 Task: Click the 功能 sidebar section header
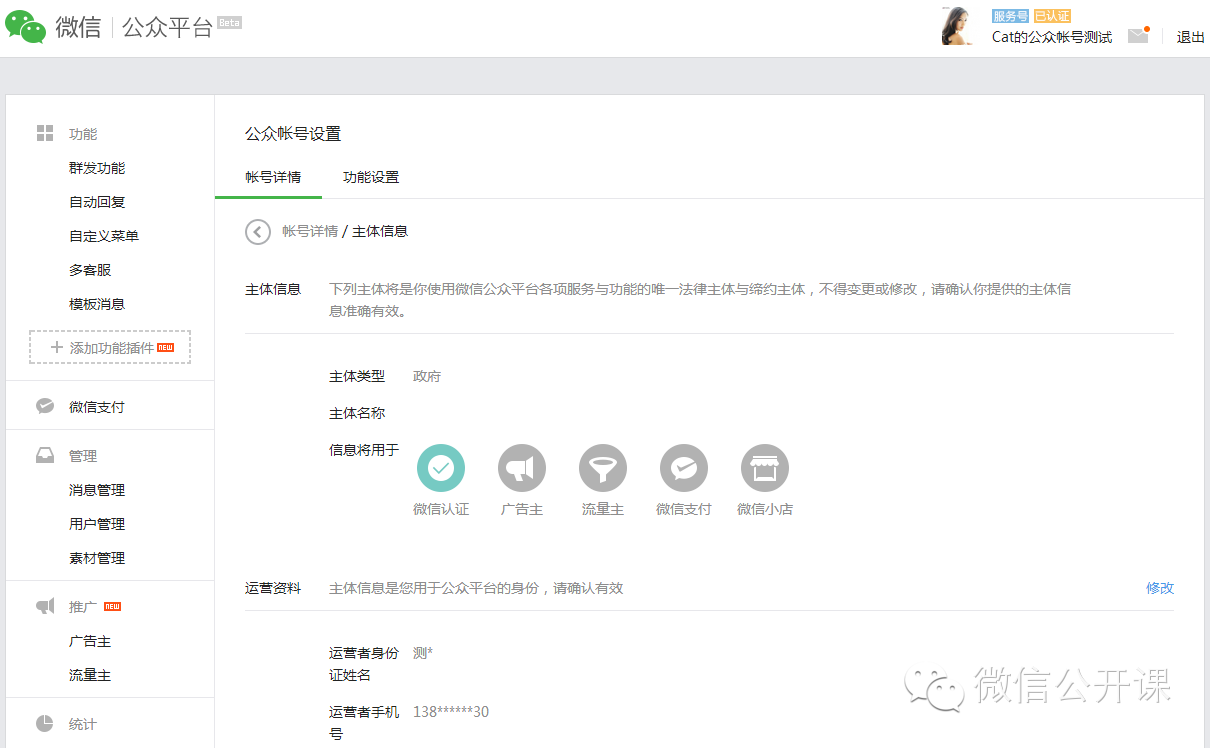83,134
